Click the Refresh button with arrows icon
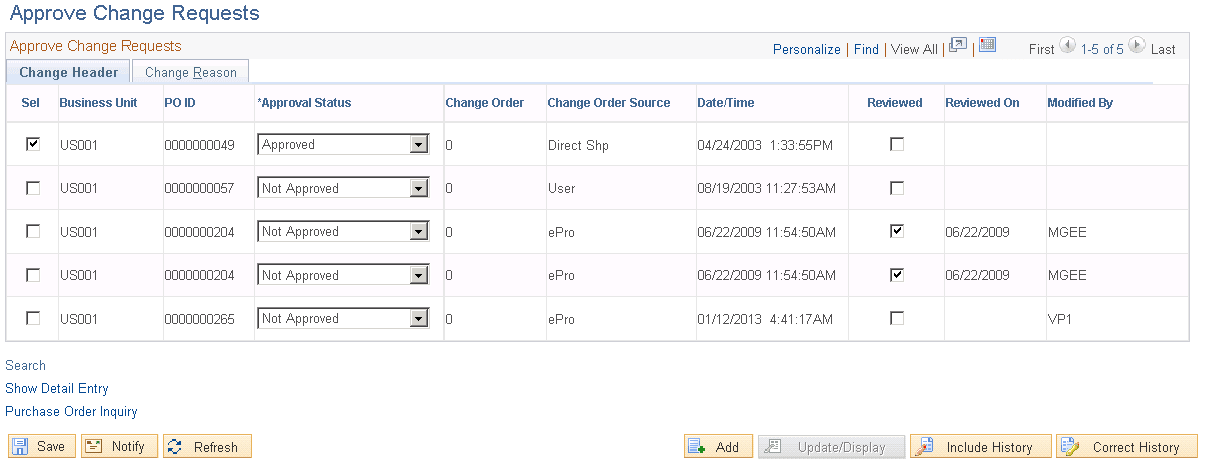 tap(207, 447)
